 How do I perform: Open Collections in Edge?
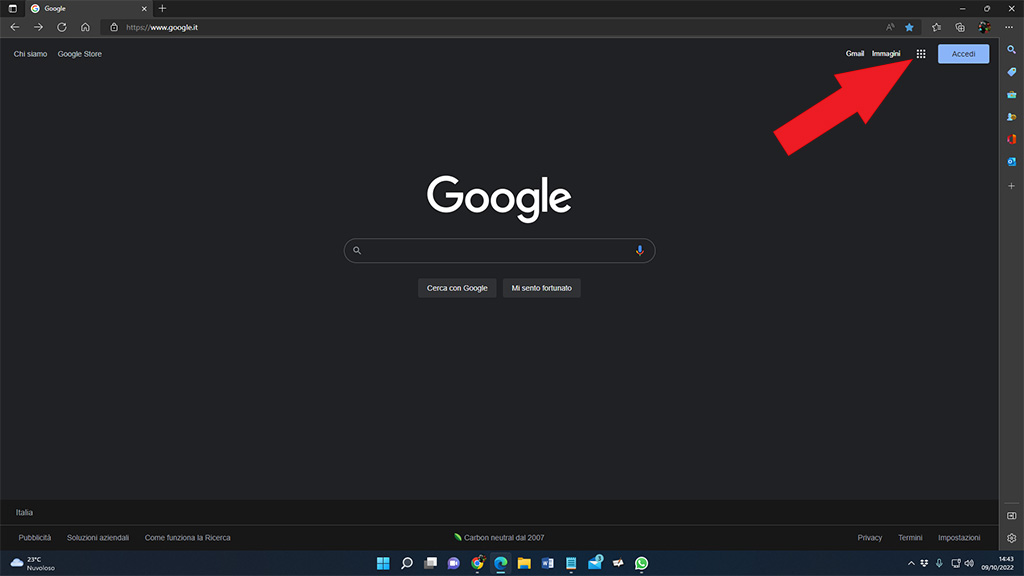pos(960,27)
